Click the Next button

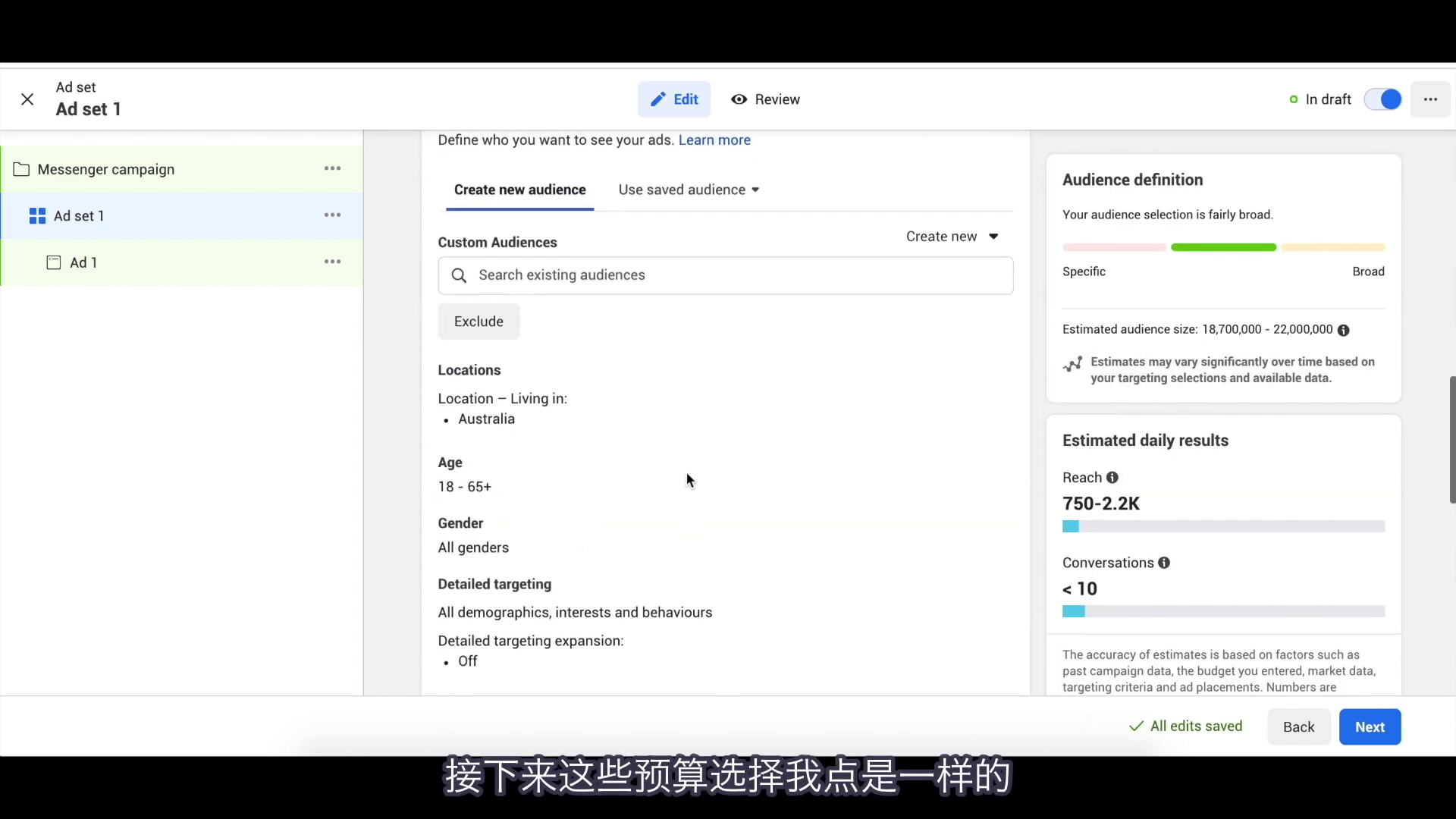pos(1370,726)
